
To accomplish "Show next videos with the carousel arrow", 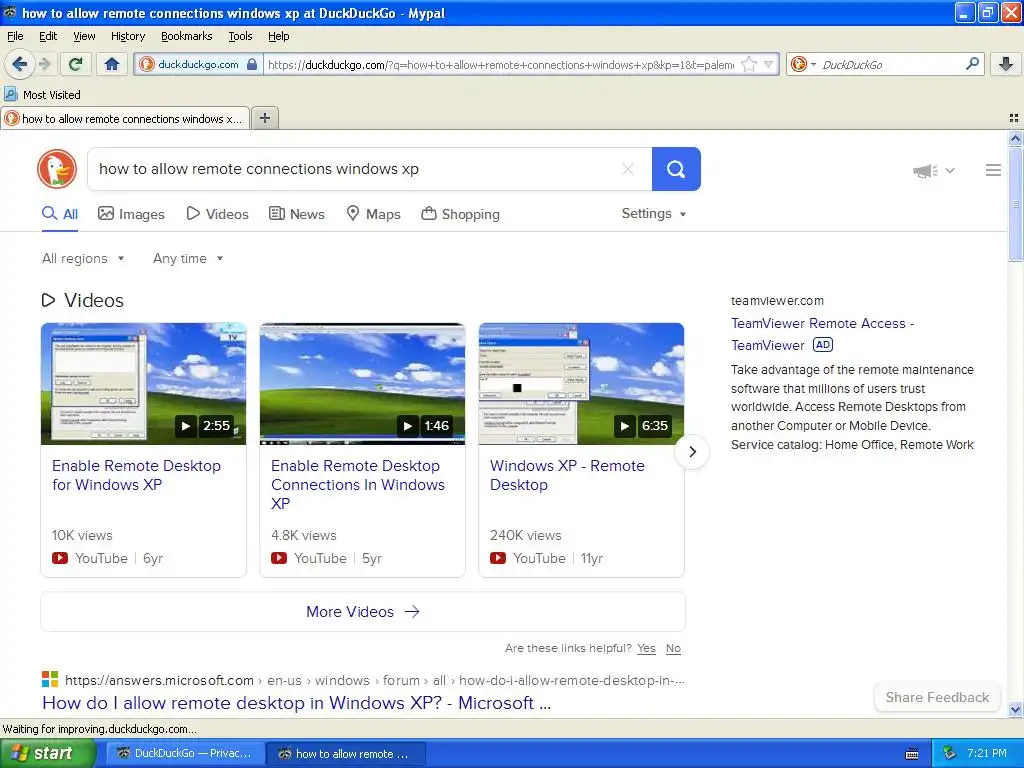I will click(x=692, y=452).
